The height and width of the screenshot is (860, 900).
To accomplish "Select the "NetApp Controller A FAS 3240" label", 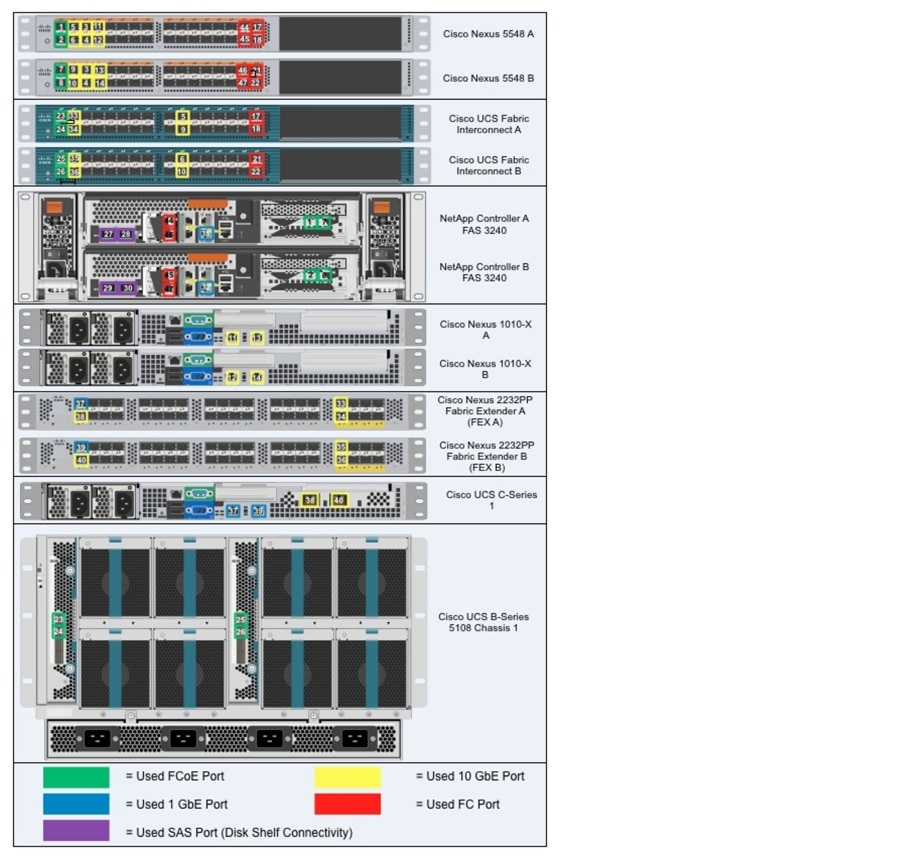I will click(x=484, y=224).
